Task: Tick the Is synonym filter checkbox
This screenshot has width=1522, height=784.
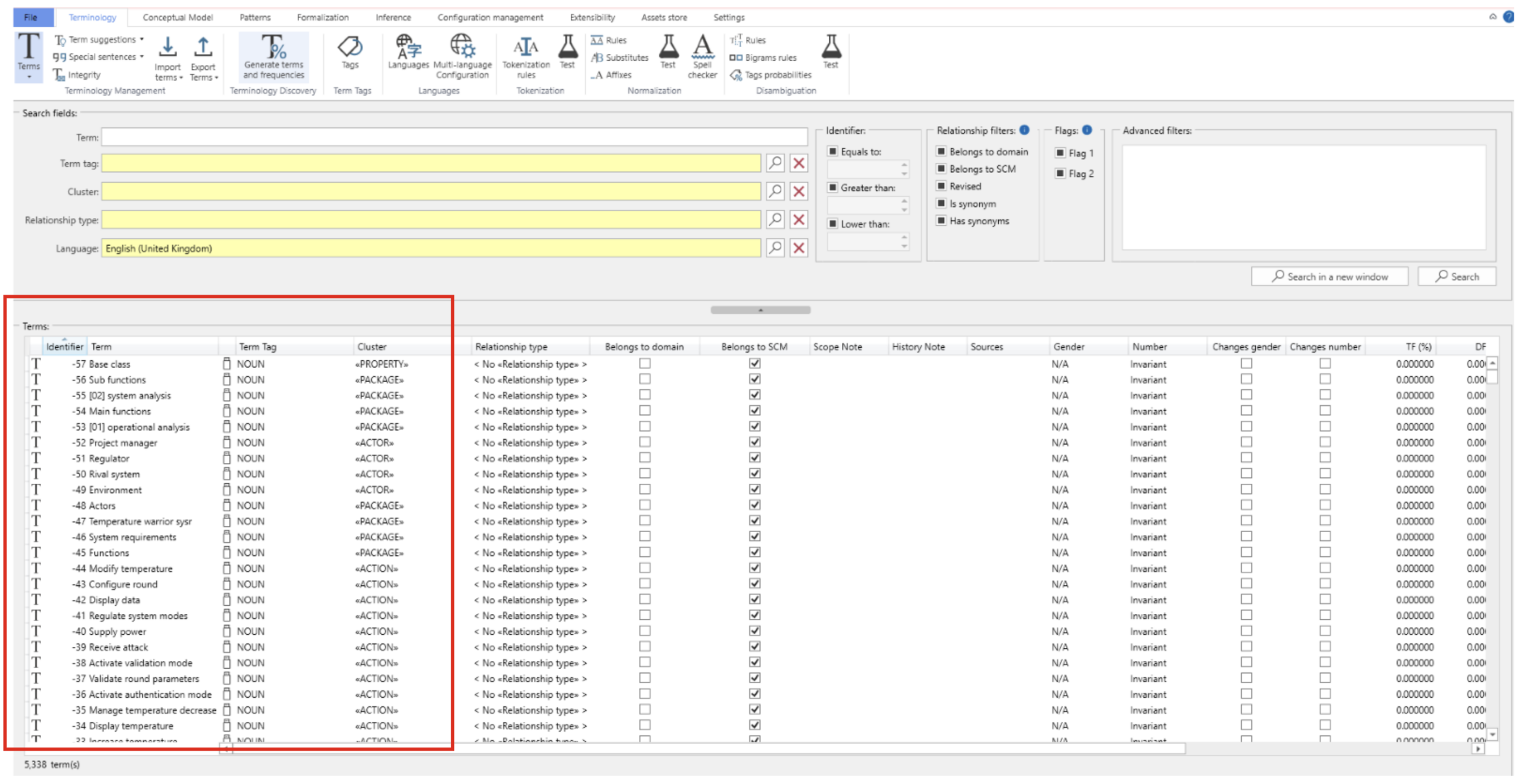Action: coord(941,203)
